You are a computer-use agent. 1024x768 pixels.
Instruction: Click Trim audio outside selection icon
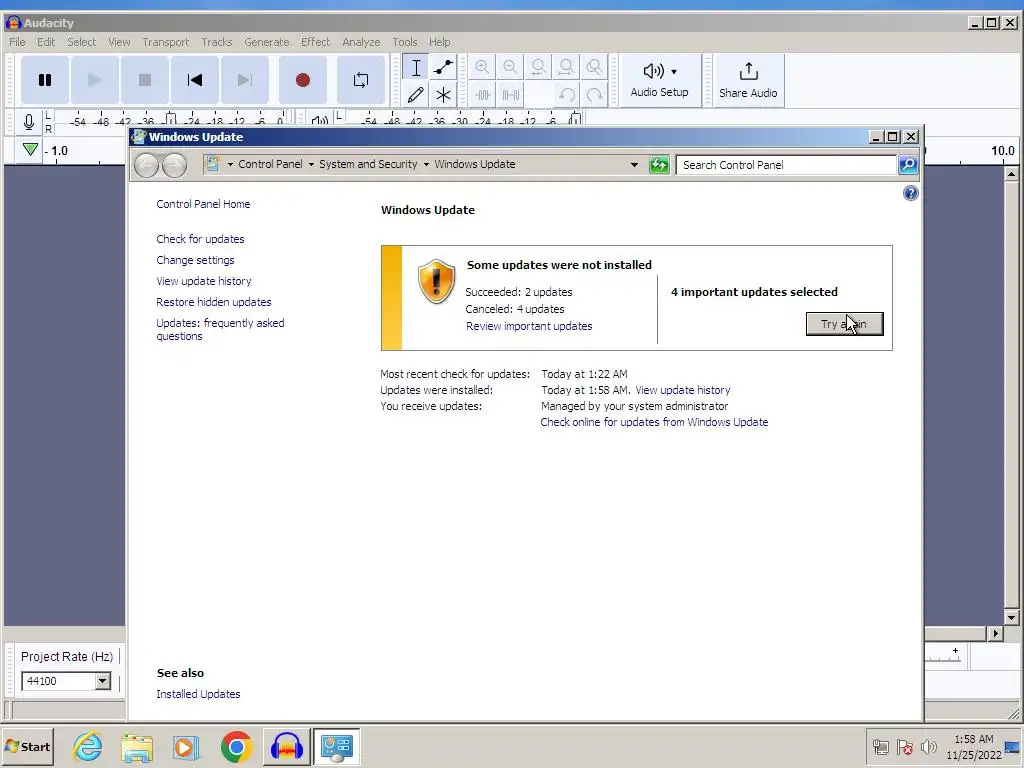[482, 95]
